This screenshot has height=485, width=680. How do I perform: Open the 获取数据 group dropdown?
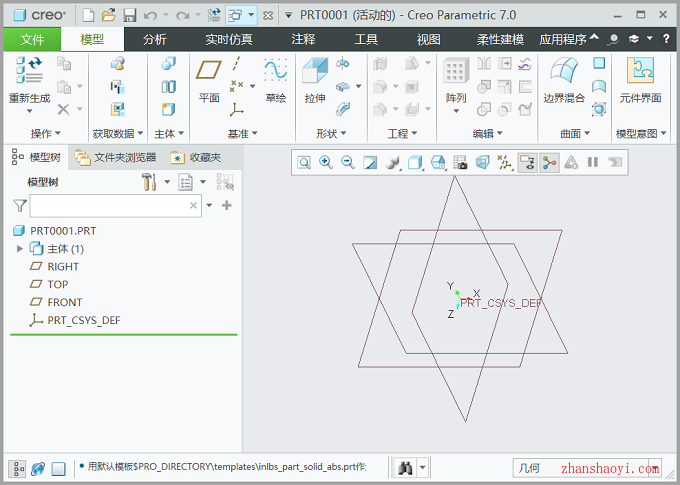[118, 134]
